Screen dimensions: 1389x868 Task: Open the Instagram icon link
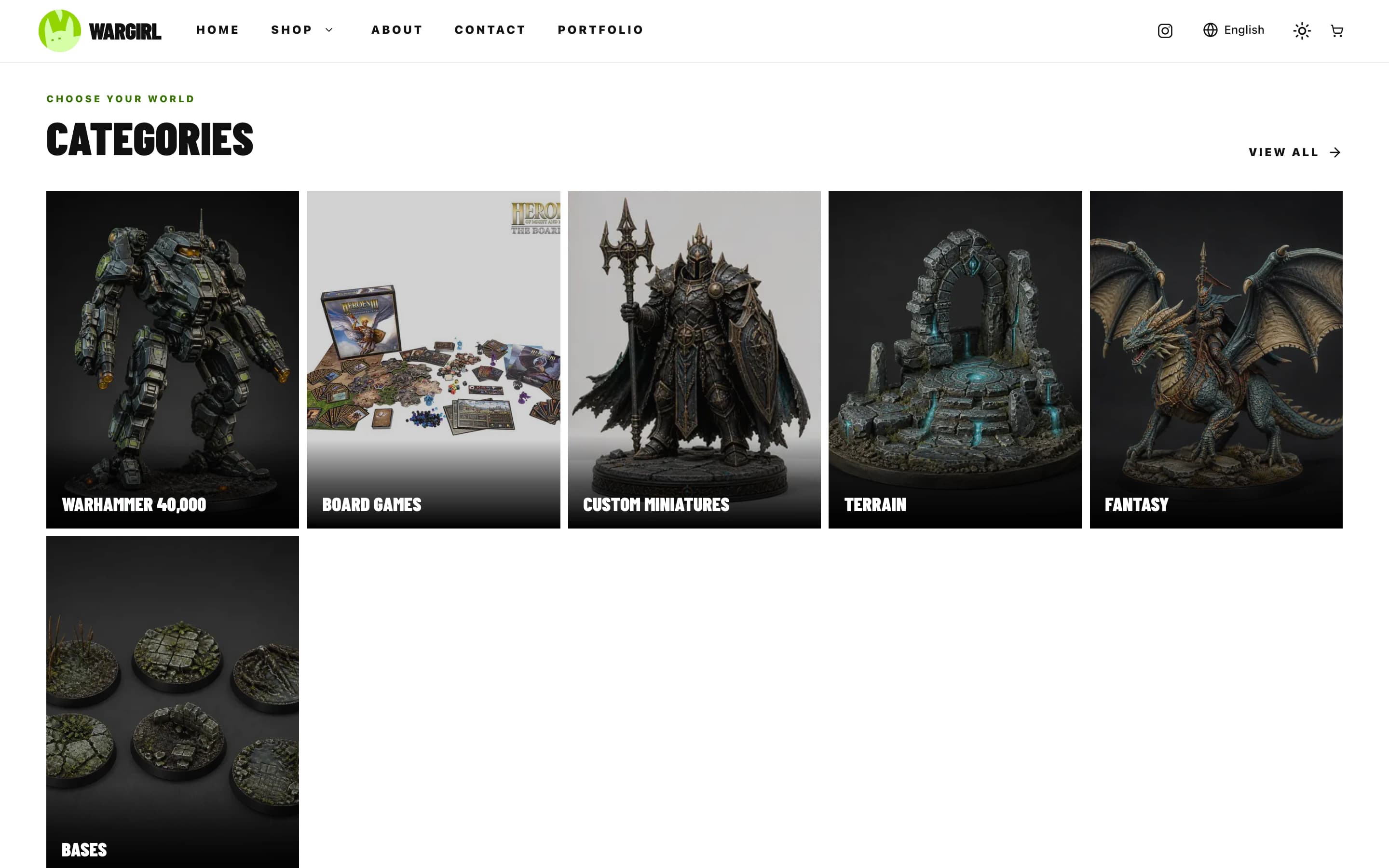coord(1165,30)
